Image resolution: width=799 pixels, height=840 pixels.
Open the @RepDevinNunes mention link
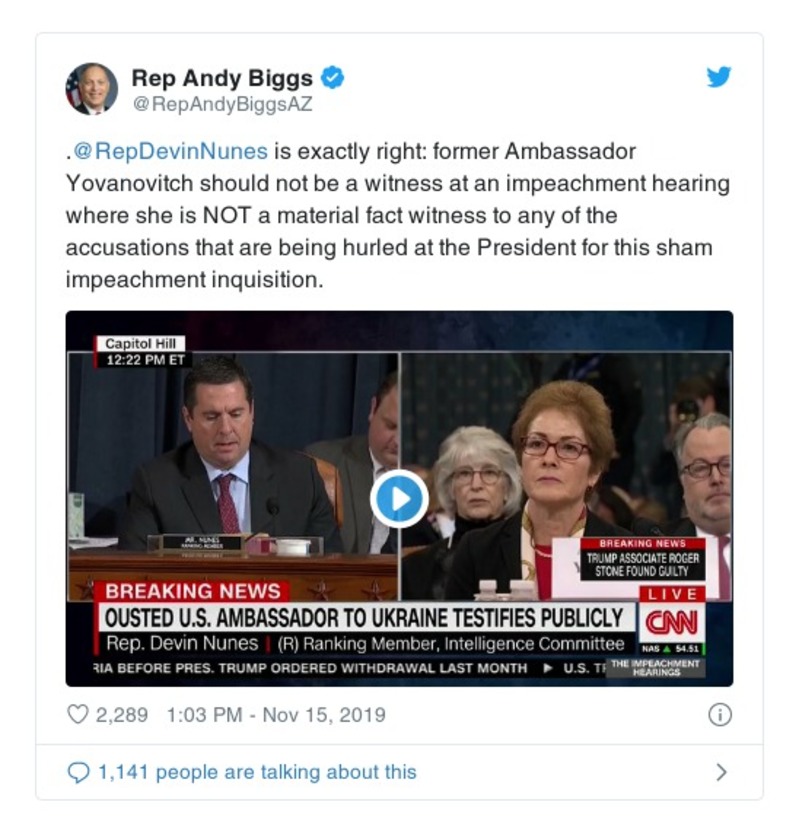point(170,151)
